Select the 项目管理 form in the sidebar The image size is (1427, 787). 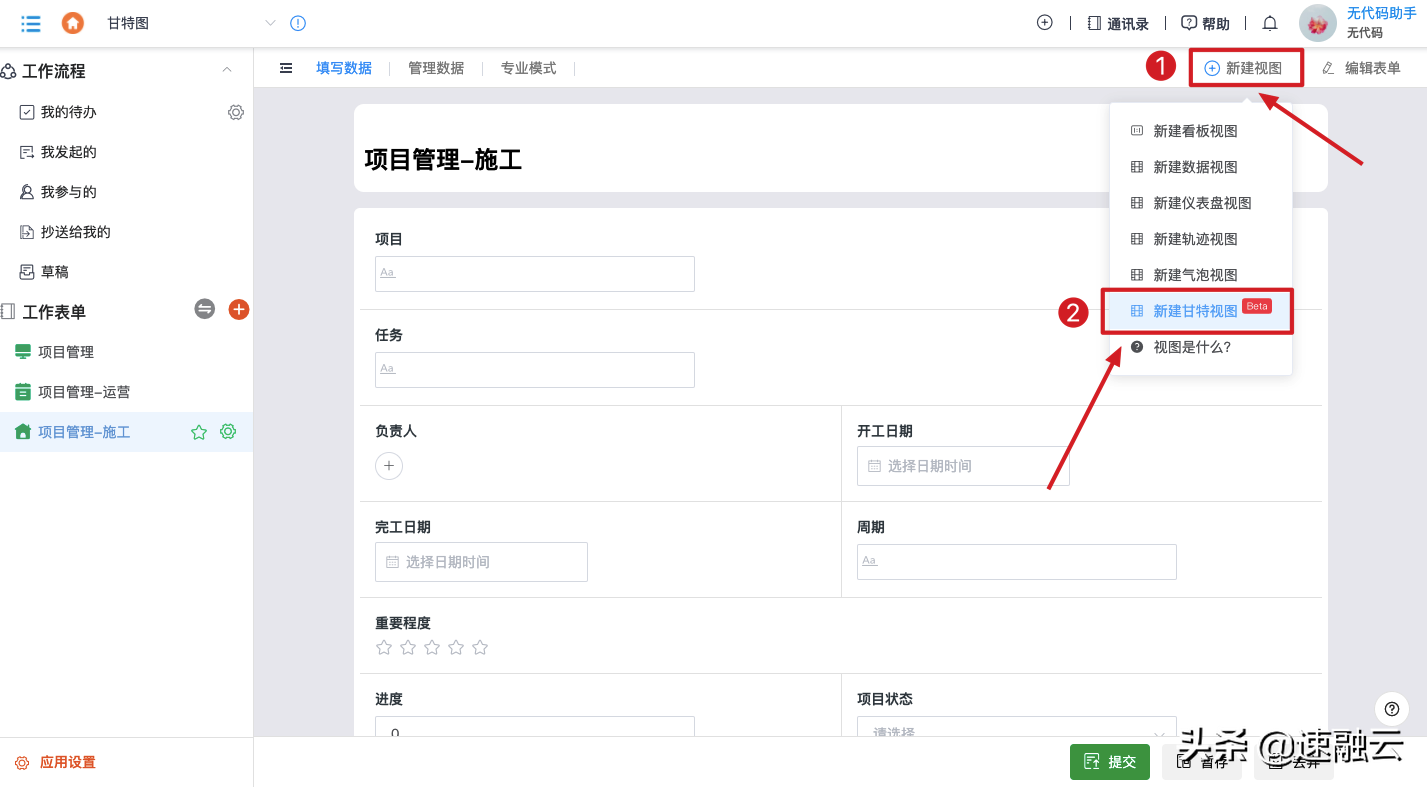tap(77, 351)
